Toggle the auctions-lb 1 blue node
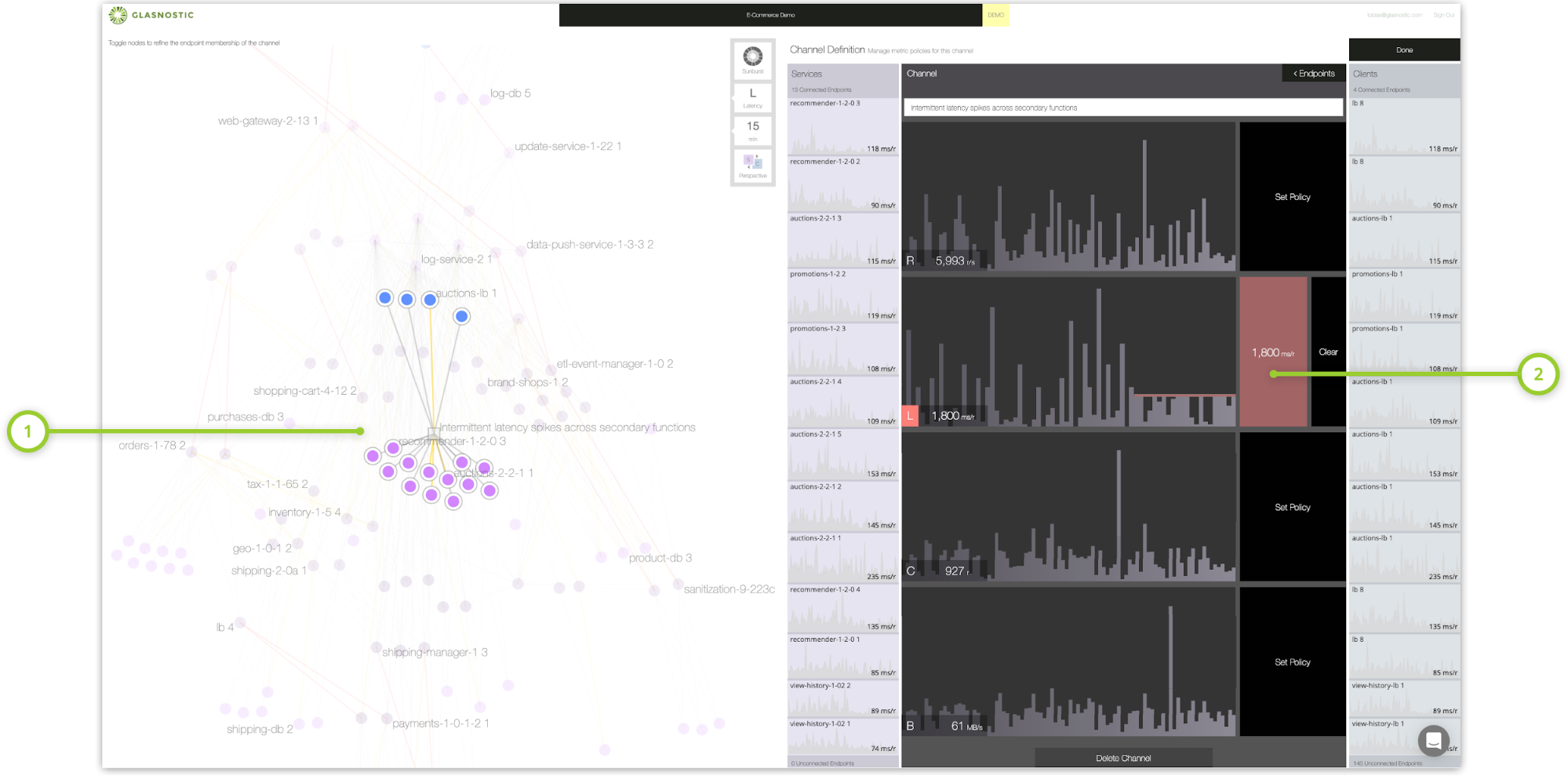 (x=430, y=300)
